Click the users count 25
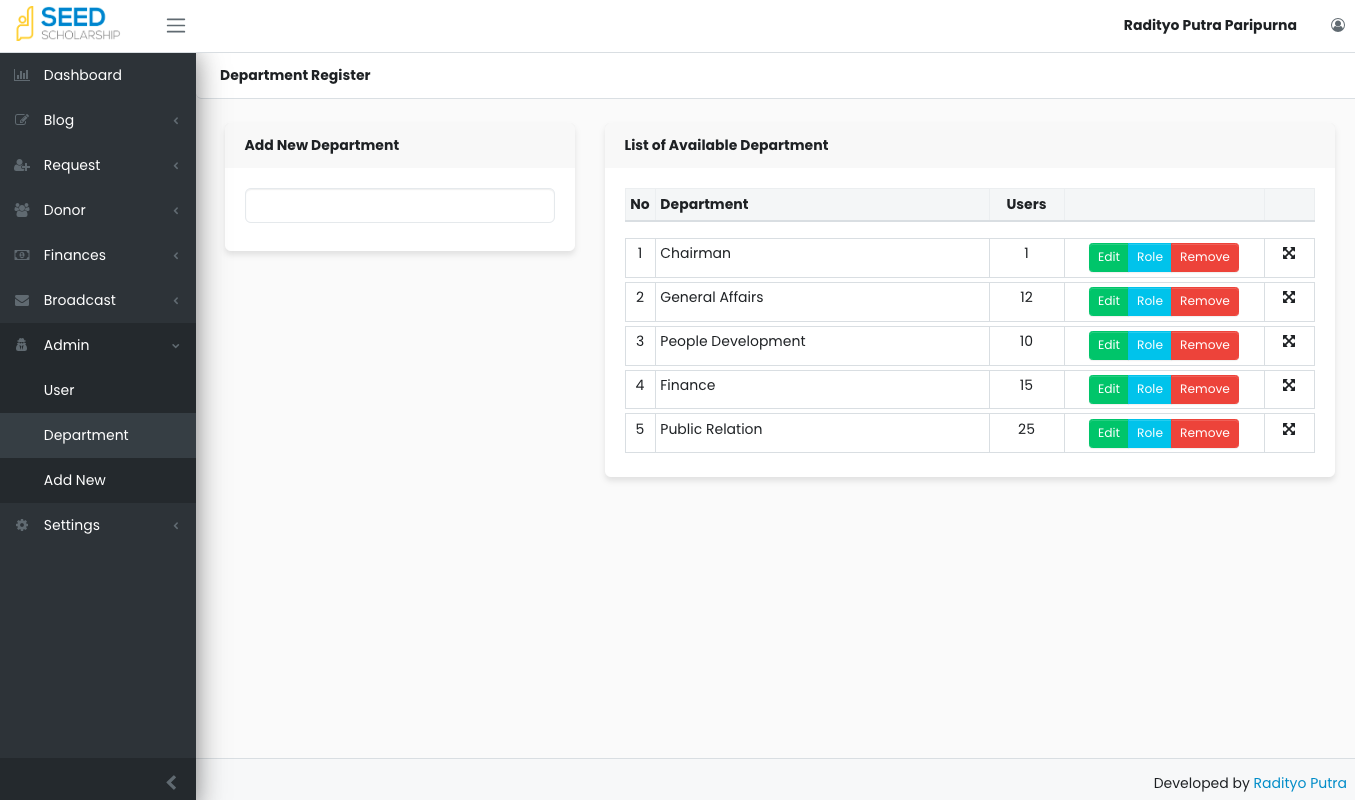The width and height of the screenshot is (1355, 800). (1026, 429)
